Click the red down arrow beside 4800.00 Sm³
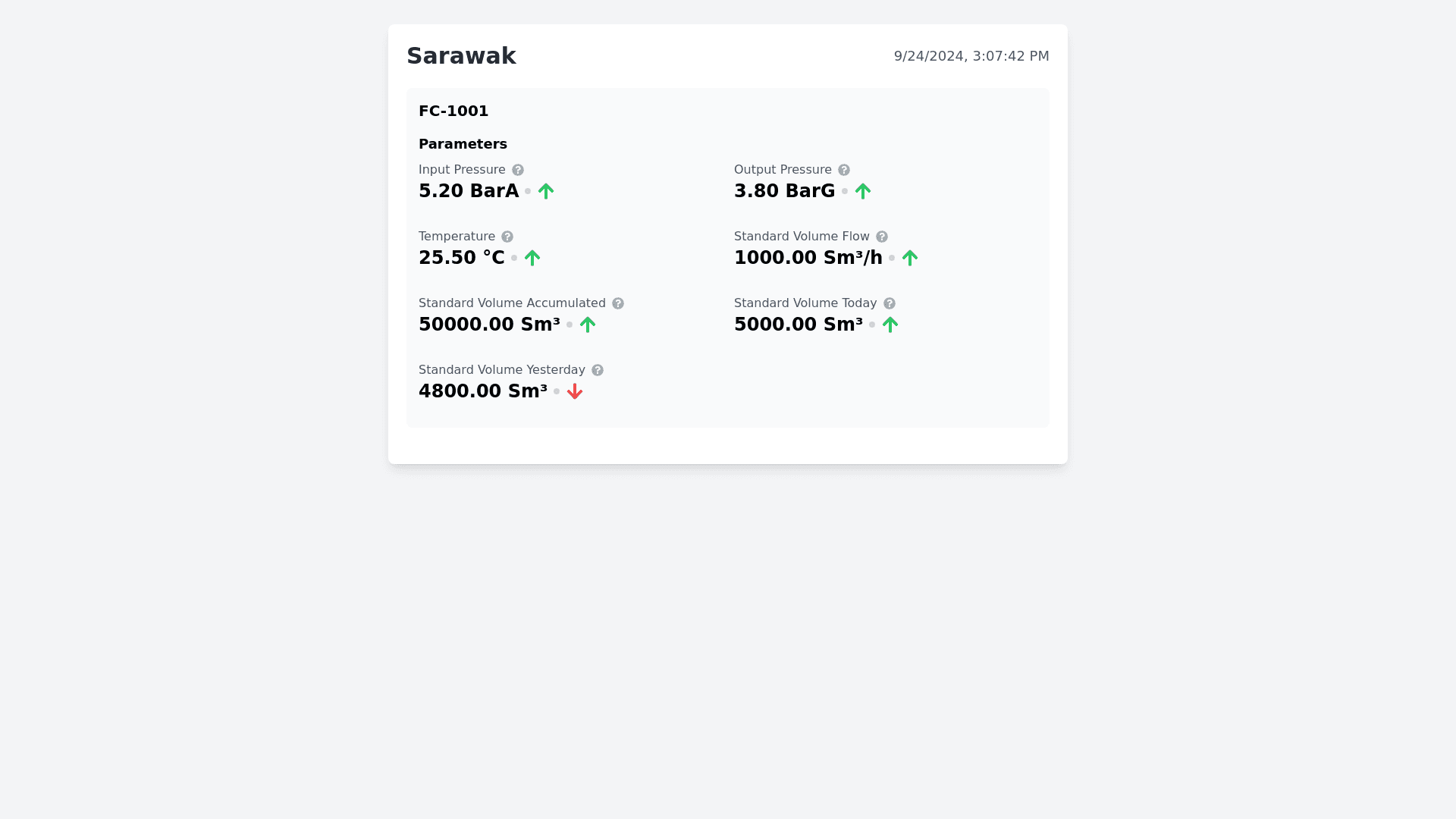Image resolution: width=1456 pixels, height=819 pixels. (575, 391)
